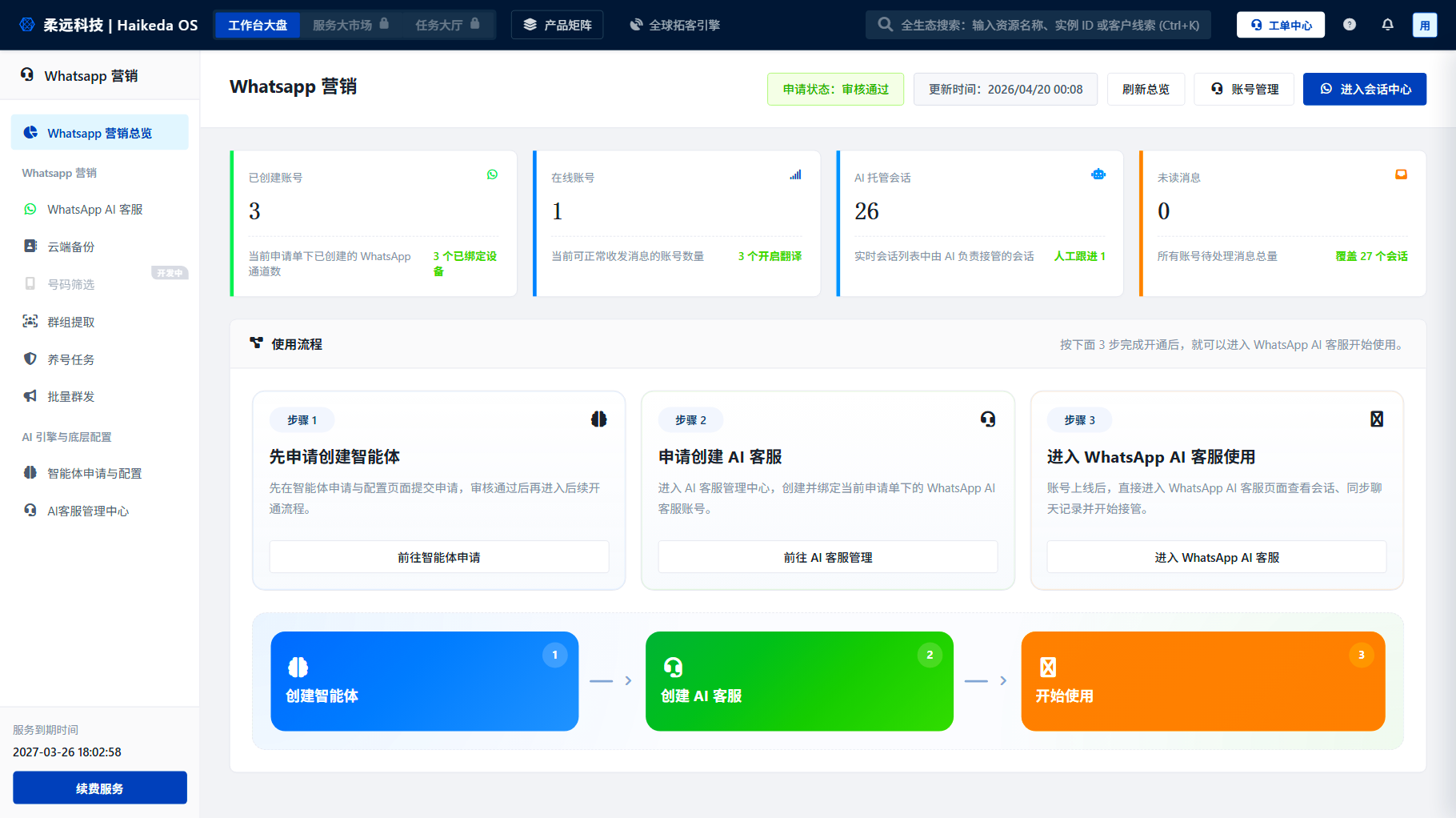This screenshot has height=818, width=1456.
Task: Open 云端备份 in sidebar
Action: [100, 247]
